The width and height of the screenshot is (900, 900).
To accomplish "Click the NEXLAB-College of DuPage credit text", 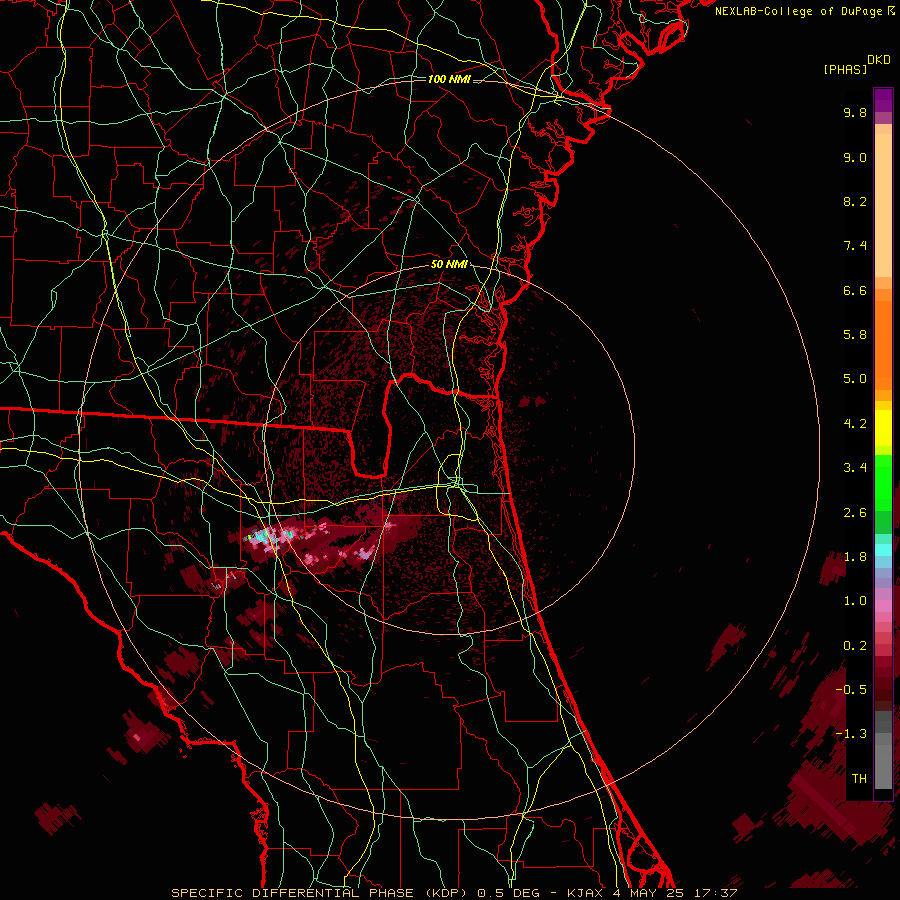I will 805,11.
